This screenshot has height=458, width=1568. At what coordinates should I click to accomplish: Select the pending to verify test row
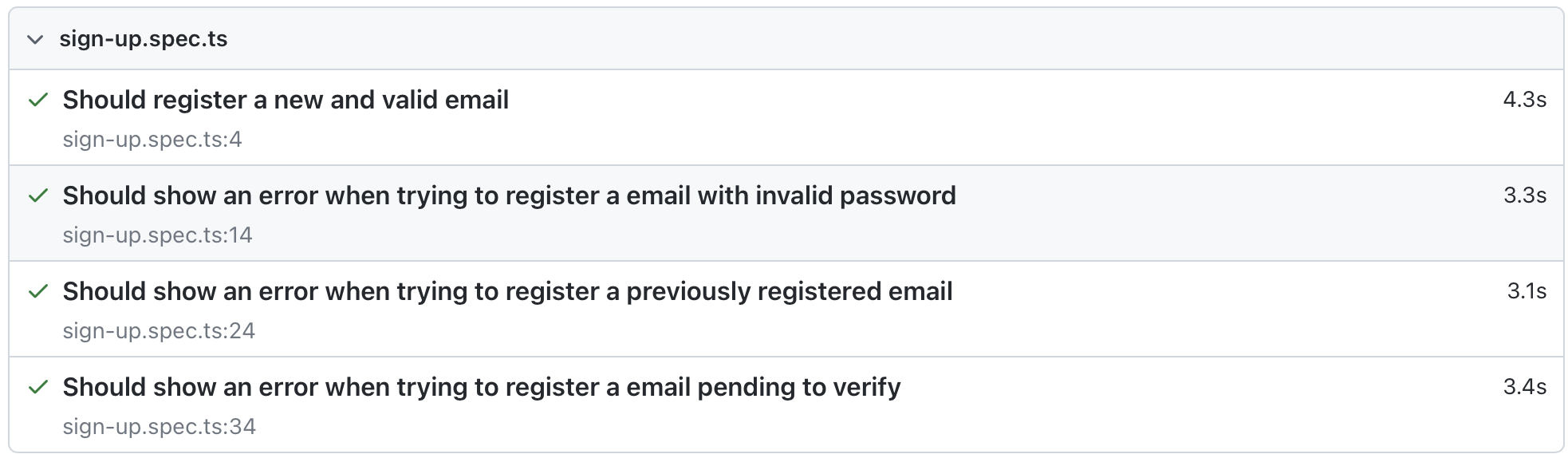point(786,405)
